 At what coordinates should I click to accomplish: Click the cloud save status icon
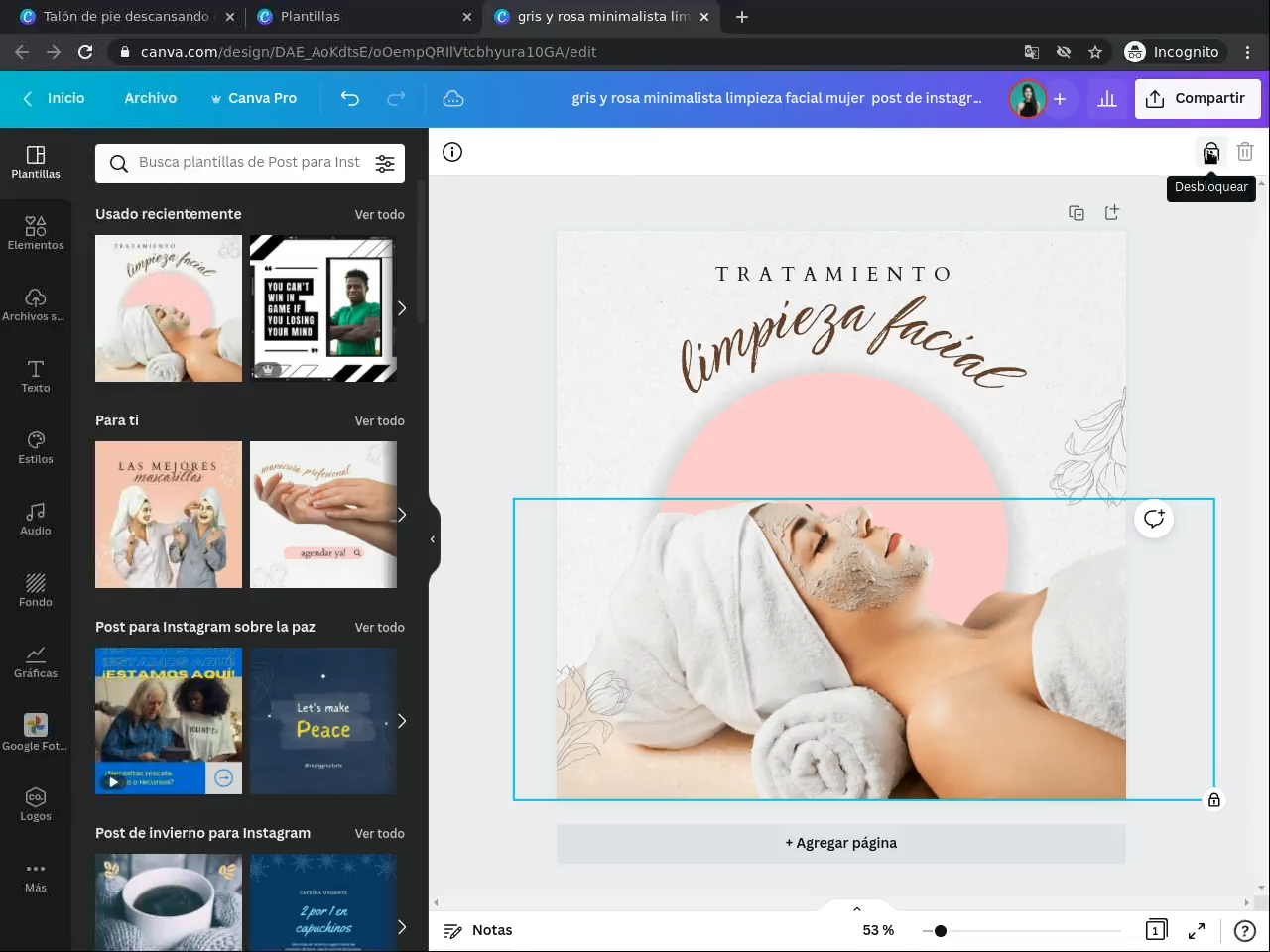(x=453, y=98)
